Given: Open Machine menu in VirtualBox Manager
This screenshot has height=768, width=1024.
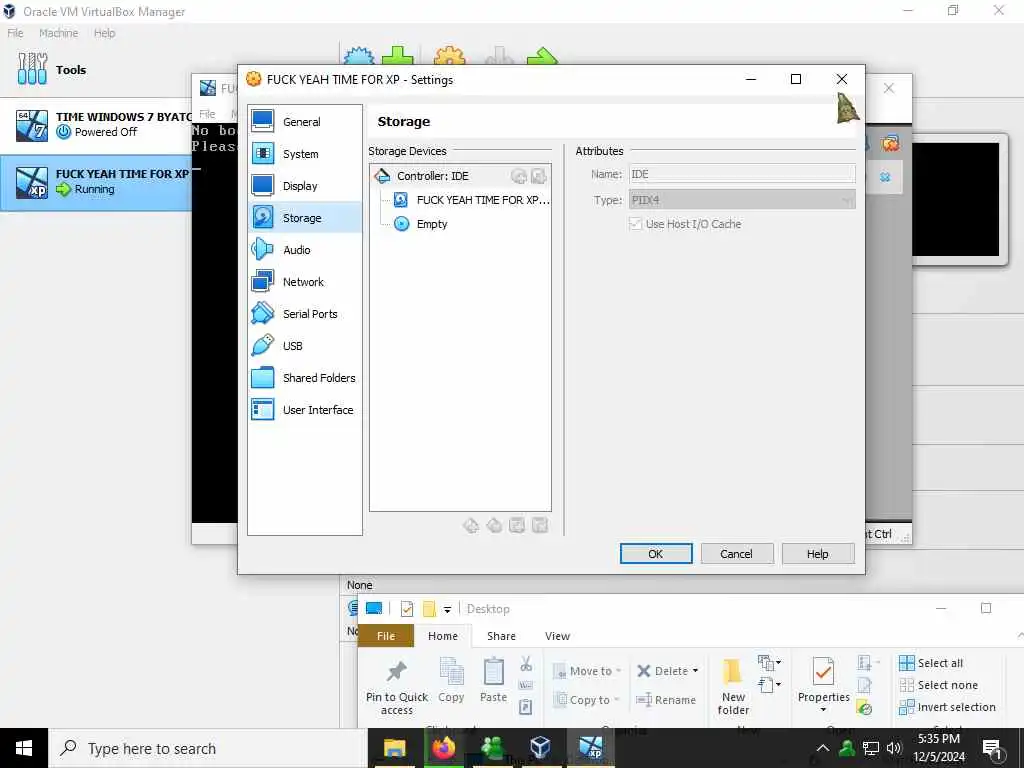Looking at the screenshot, I should 58,33.
